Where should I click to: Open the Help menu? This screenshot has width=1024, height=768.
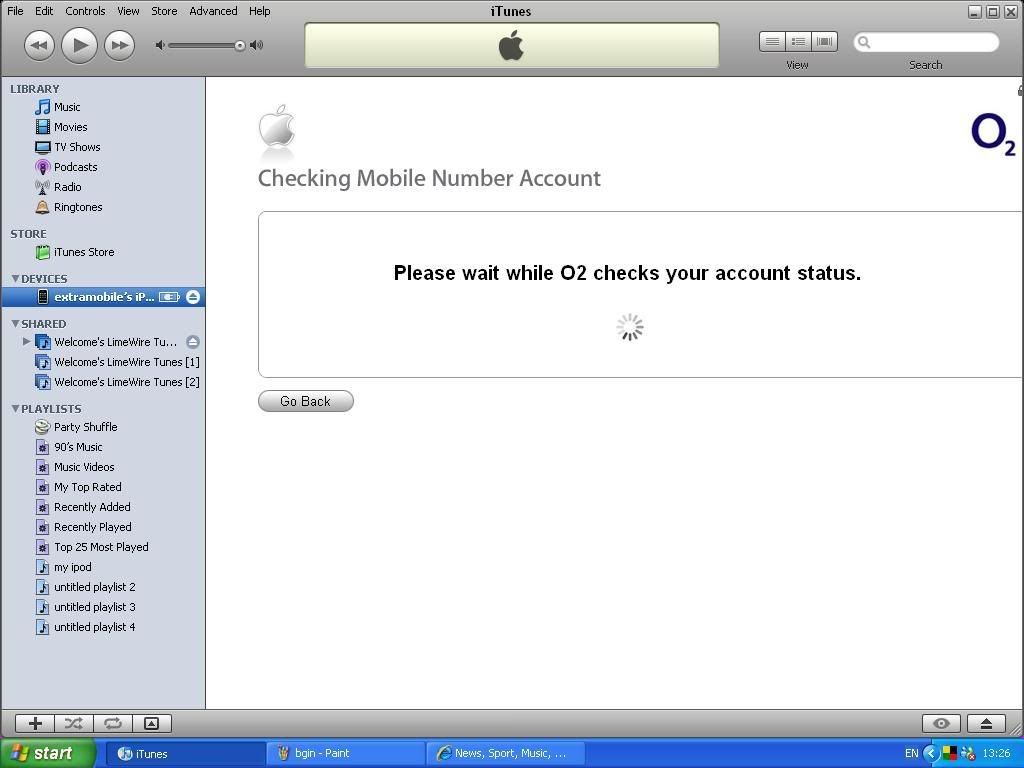click(259, 11)
